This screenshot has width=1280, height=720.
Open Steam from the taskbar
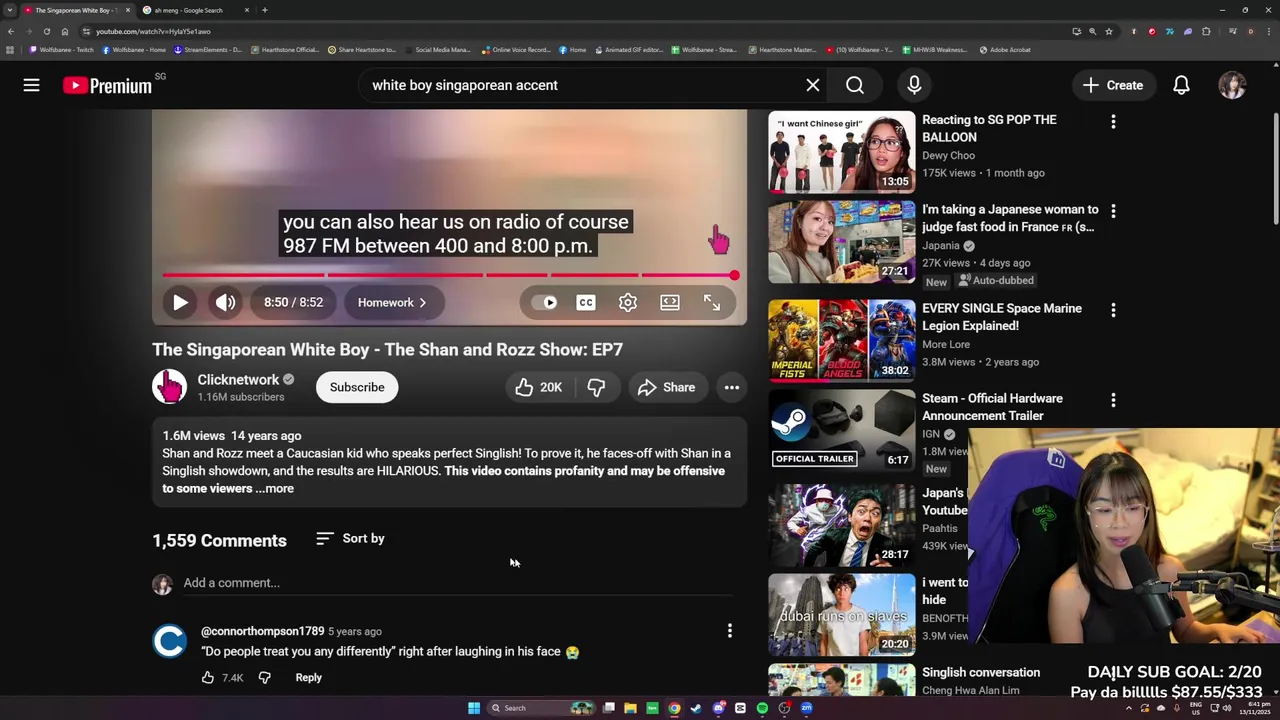pyautogui.click(x=696, y=708)
